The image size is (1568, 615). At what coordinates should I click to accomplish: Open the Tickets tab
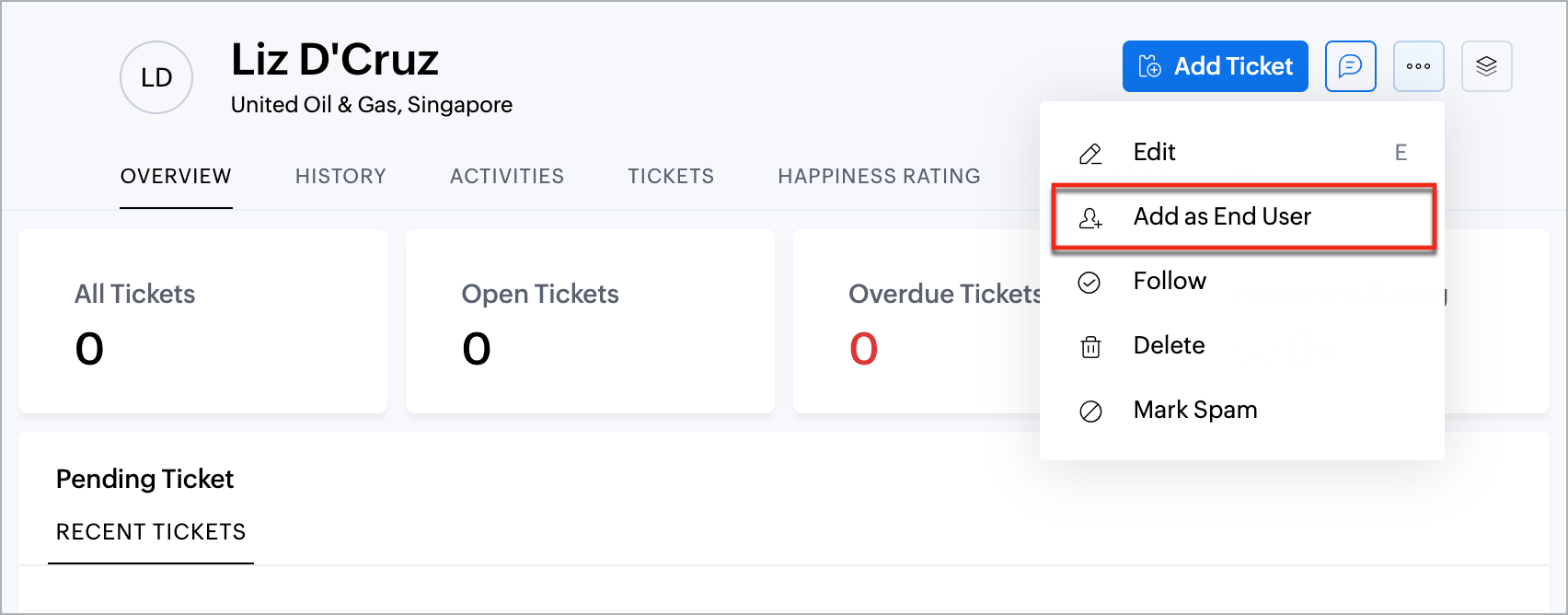[671, 176]
